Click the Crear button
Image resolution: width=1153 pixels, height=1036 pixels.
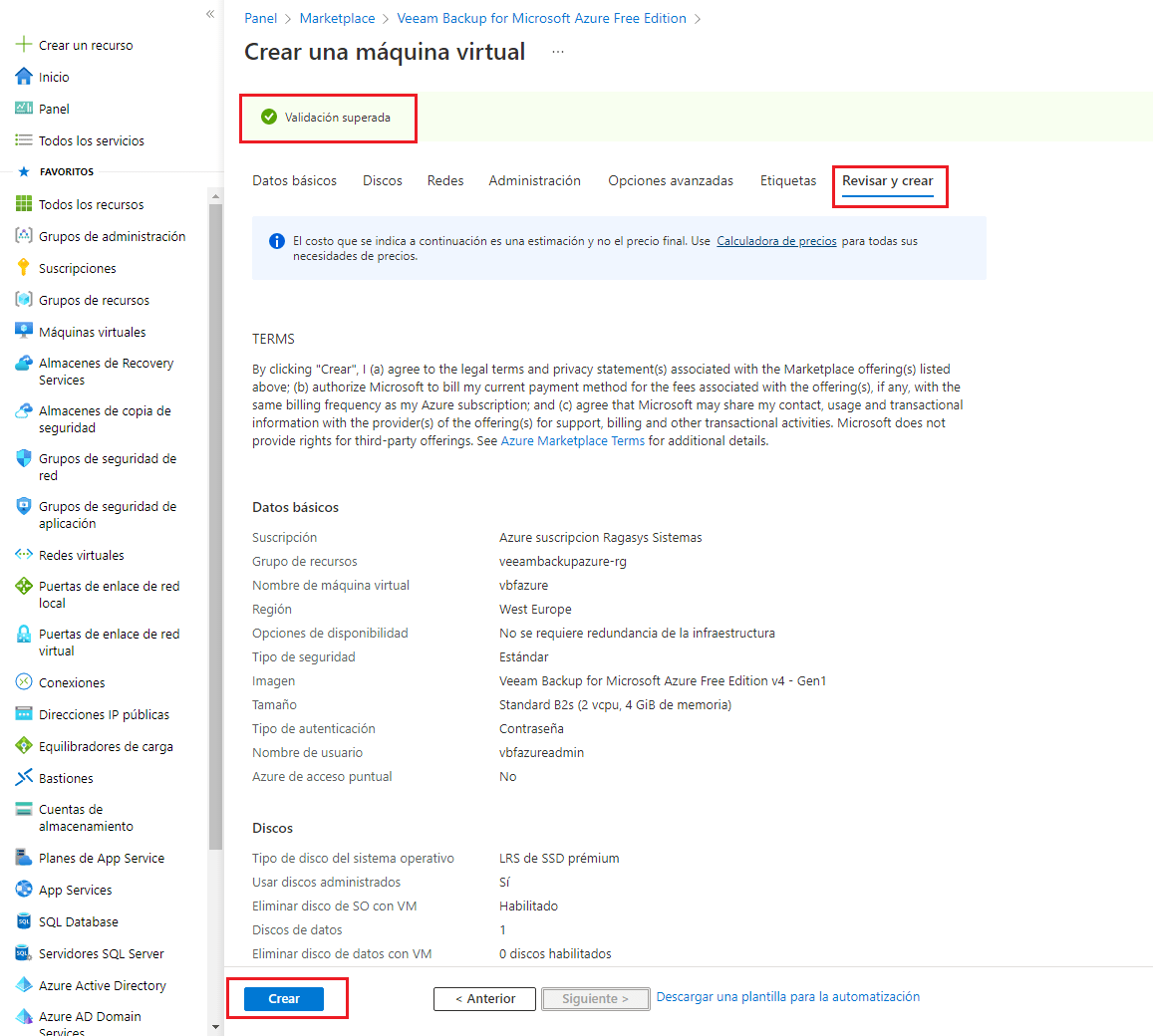[x=284, y=998]
